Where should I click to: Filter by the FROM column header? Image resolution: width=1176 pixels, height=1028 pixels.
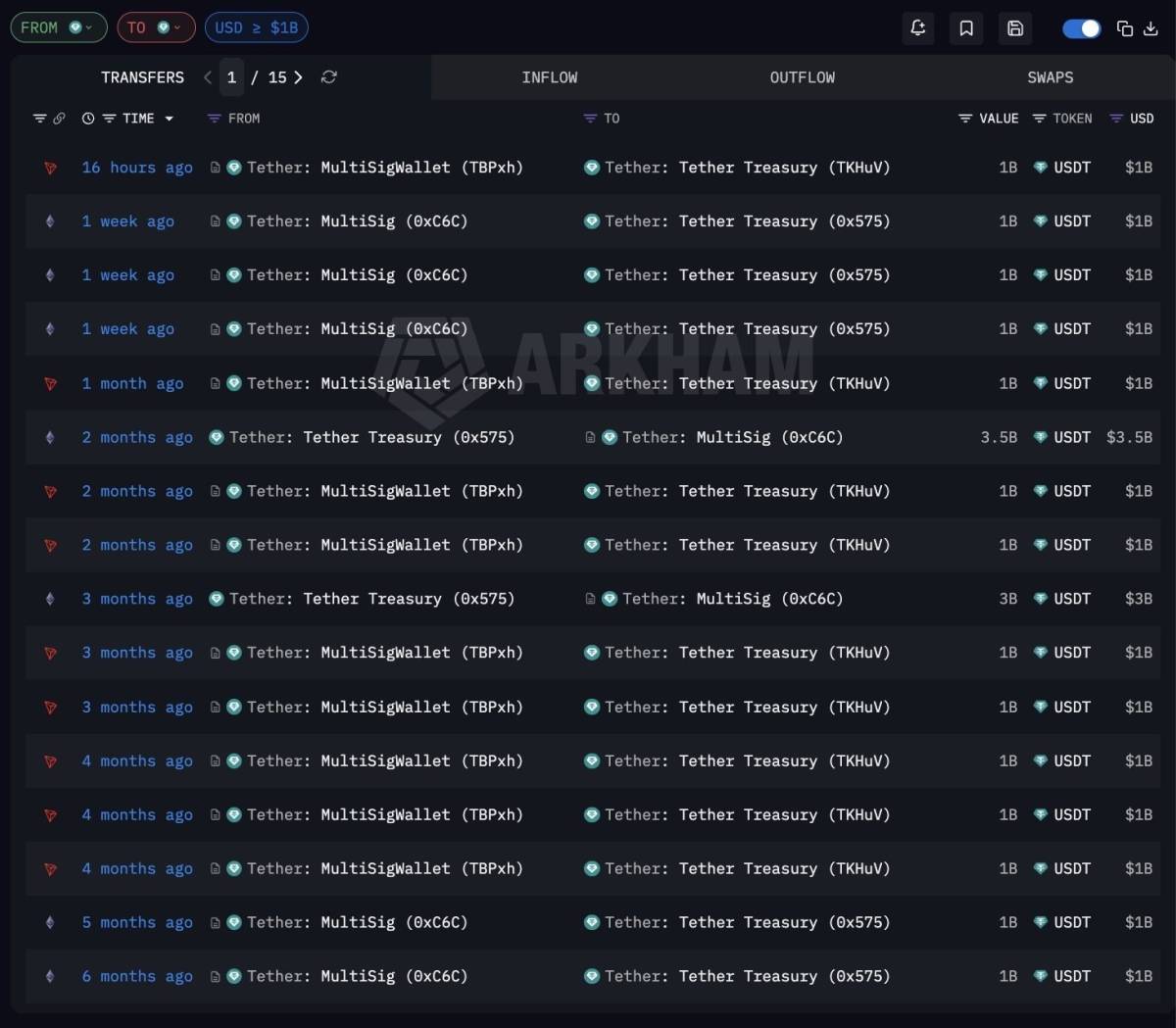pyautogui.click(x=233, y=119)
